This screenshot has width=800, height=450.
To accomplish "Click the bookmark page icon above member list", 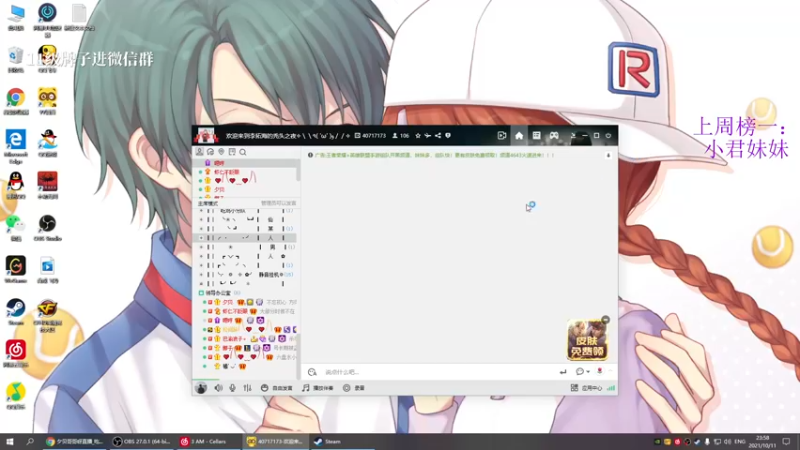I will (x=232, y=152).
